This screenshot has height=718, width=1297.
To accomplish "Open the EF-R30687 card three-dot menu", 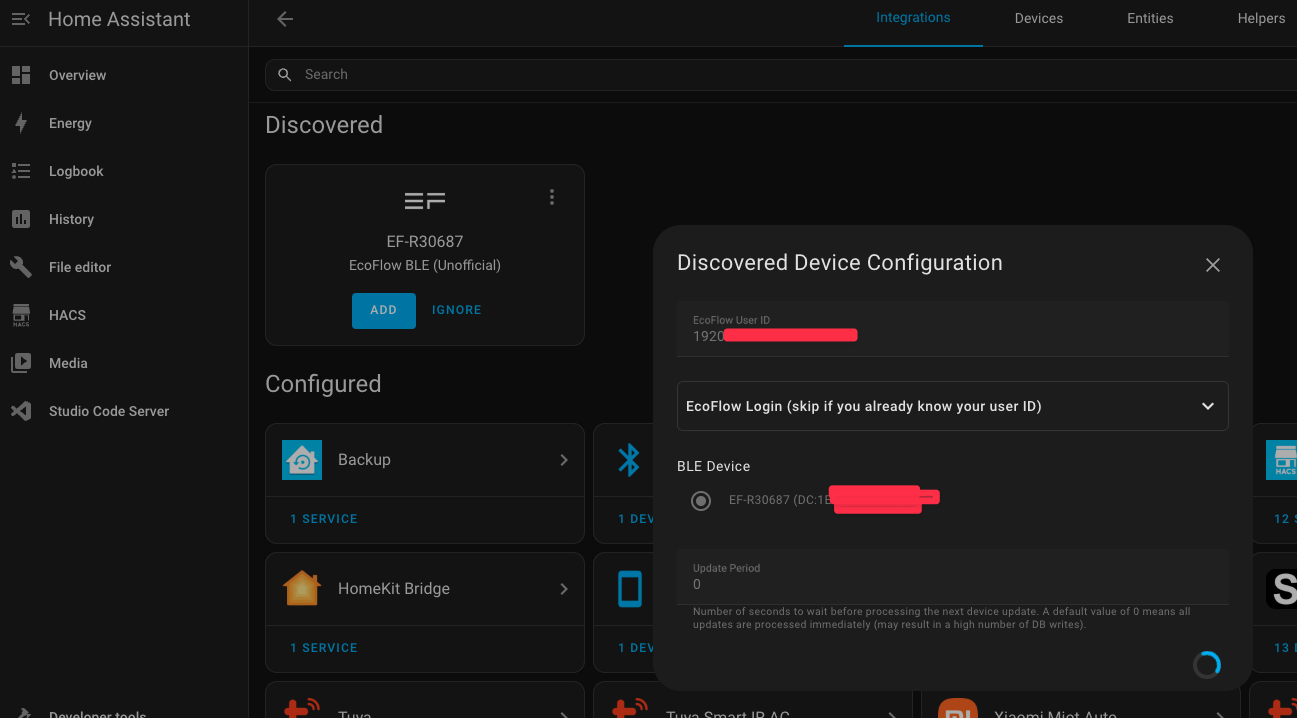I will tap(551, 198).
